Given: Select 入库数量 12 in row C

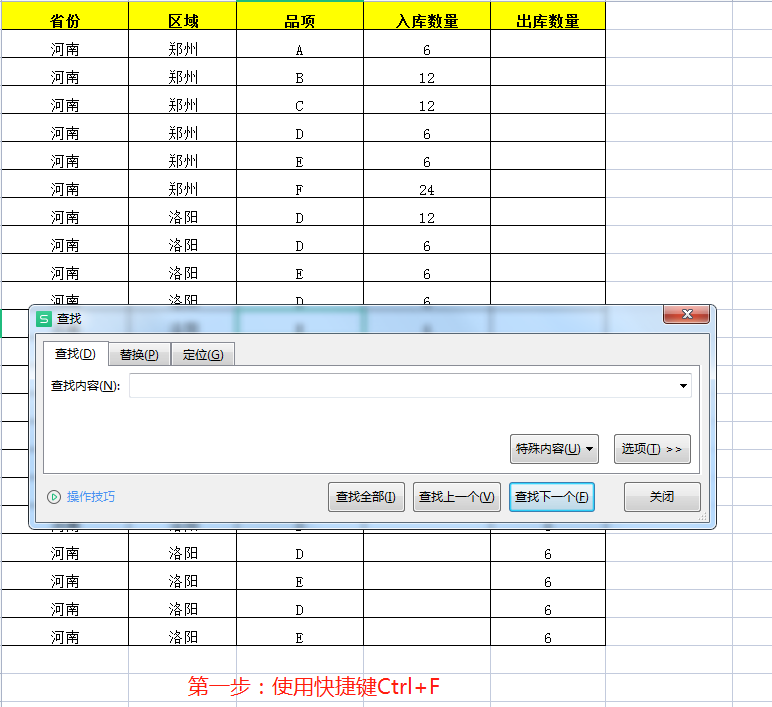Looking at the screenshot, I should (x=427, y=100).
